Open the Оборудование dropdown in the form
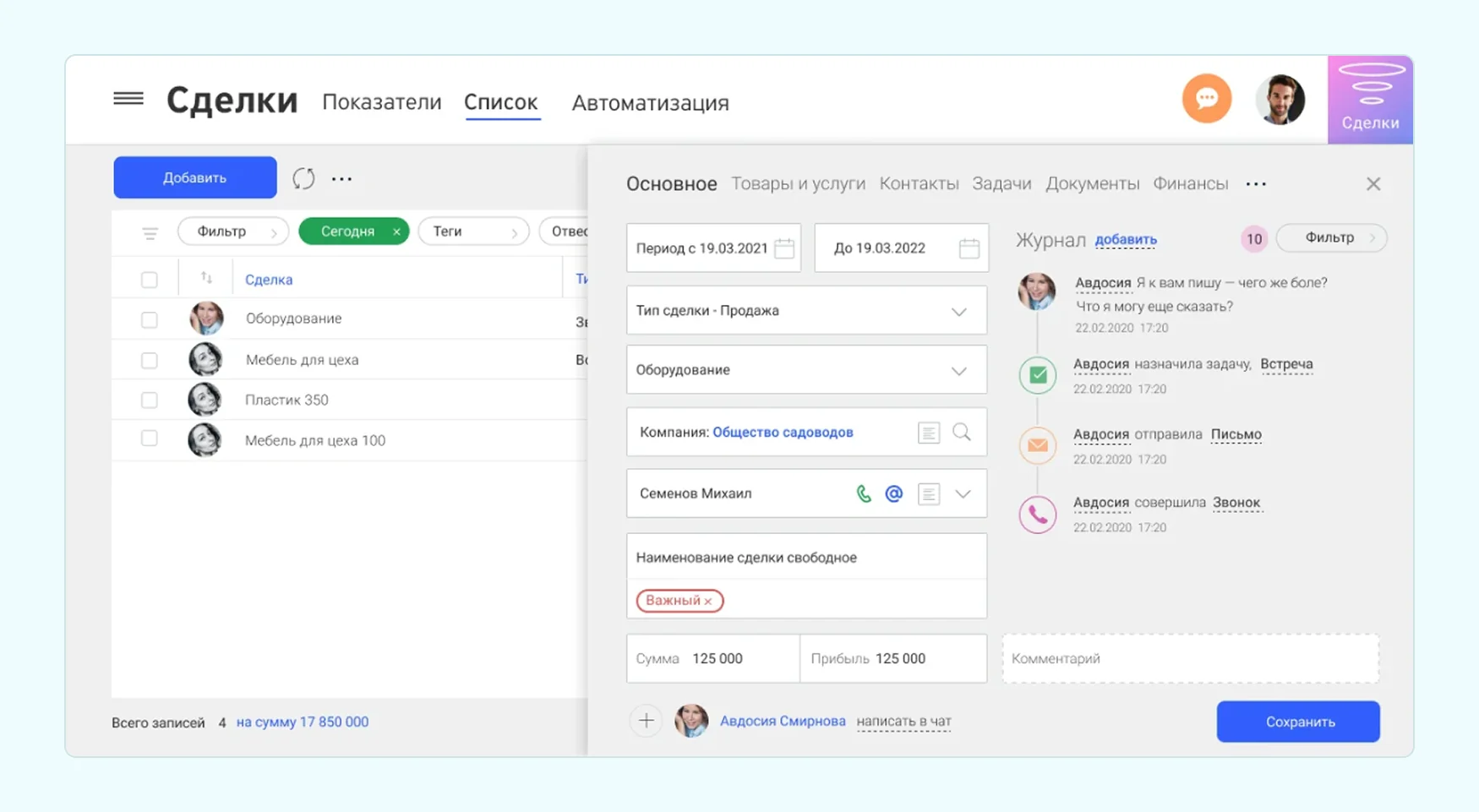This screenshot has height=812, width=1479. 806,369
